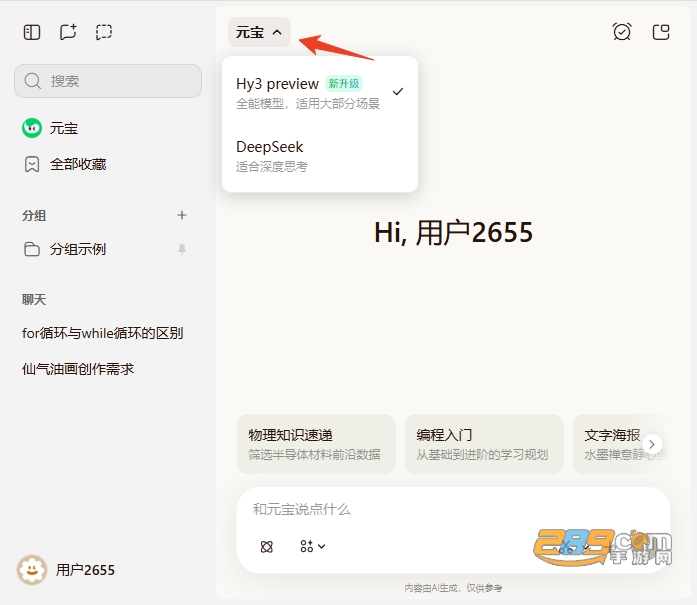
Task: Click the 新升级 badge
Action: pyautogui.click(x=344, y=84)
